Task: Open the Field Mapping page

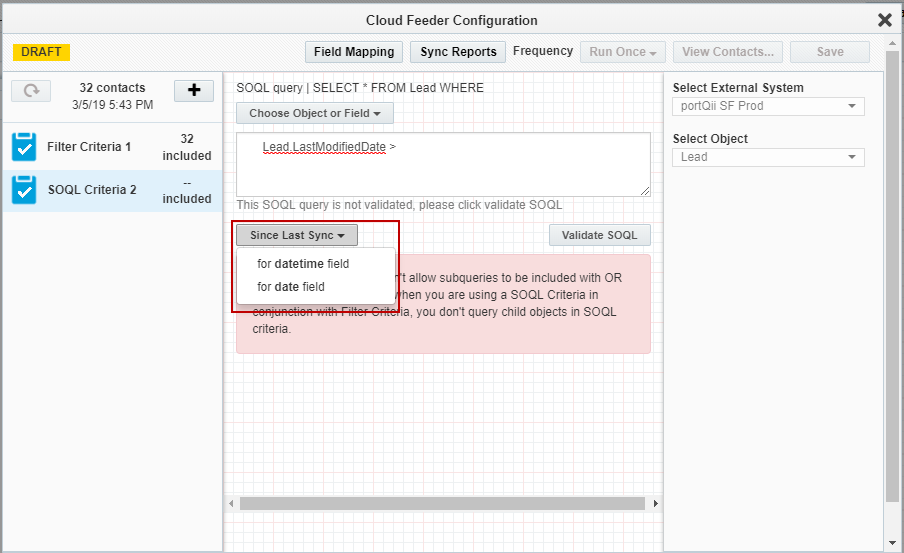Action: tap(354, 52)
